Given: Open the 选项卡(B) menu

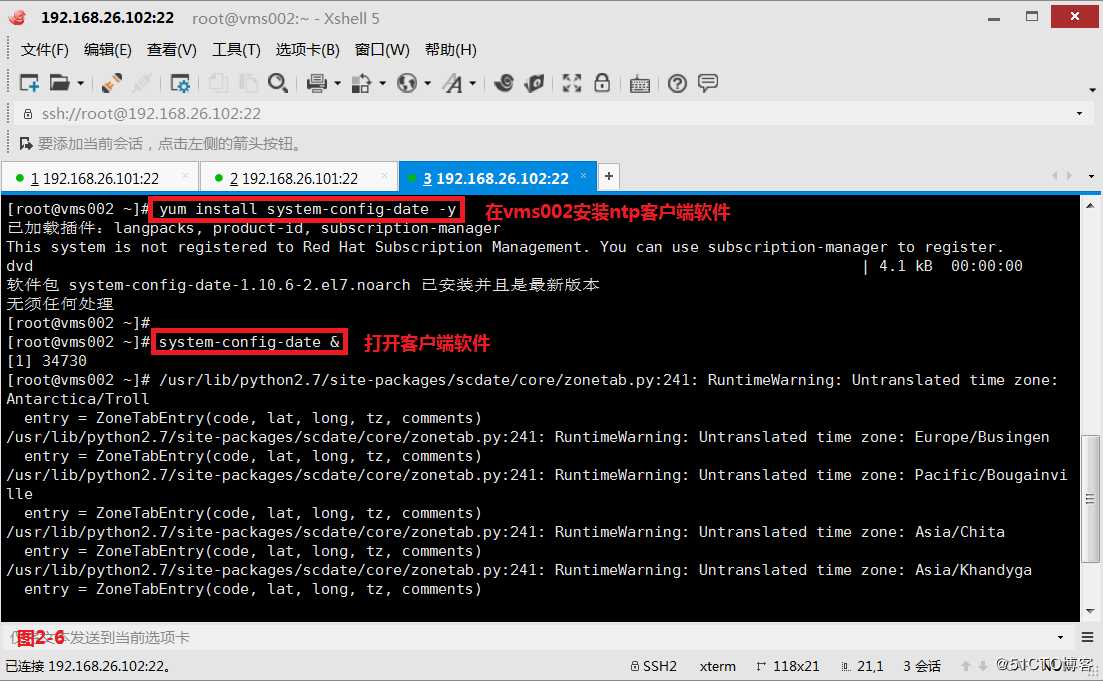Looking at the screenshot, I should [x=307, y=50].
